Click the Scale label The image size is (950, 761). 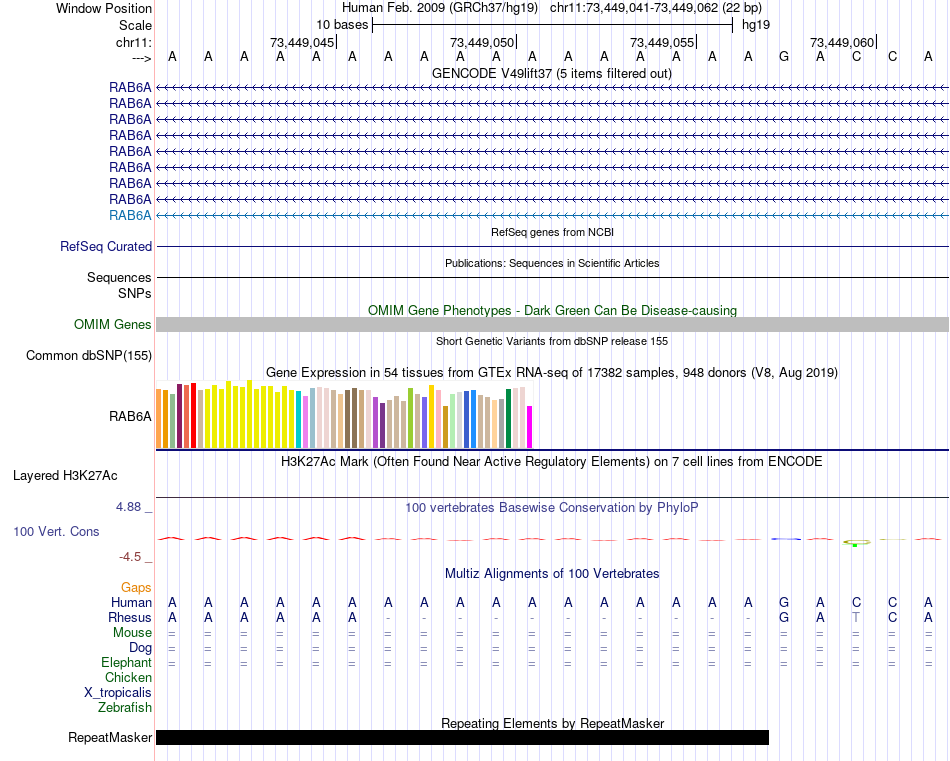coord(136,25)
